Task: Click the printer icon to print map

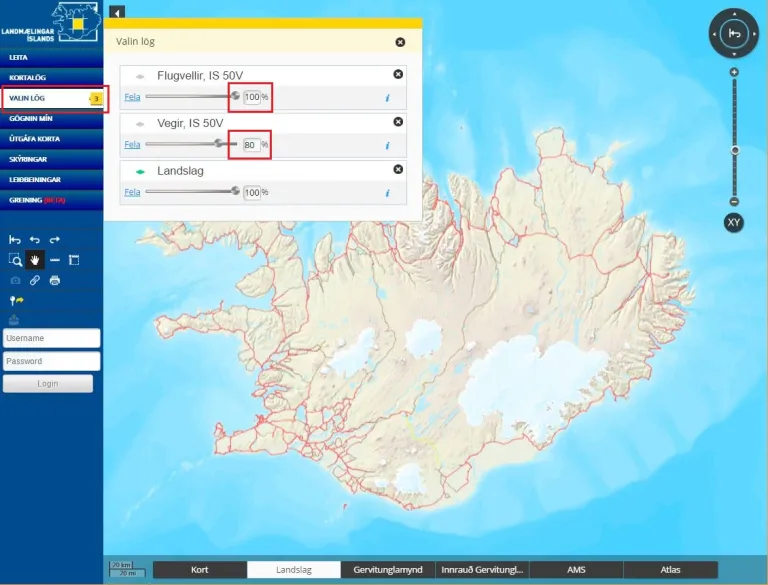Action: click(54, 280)
